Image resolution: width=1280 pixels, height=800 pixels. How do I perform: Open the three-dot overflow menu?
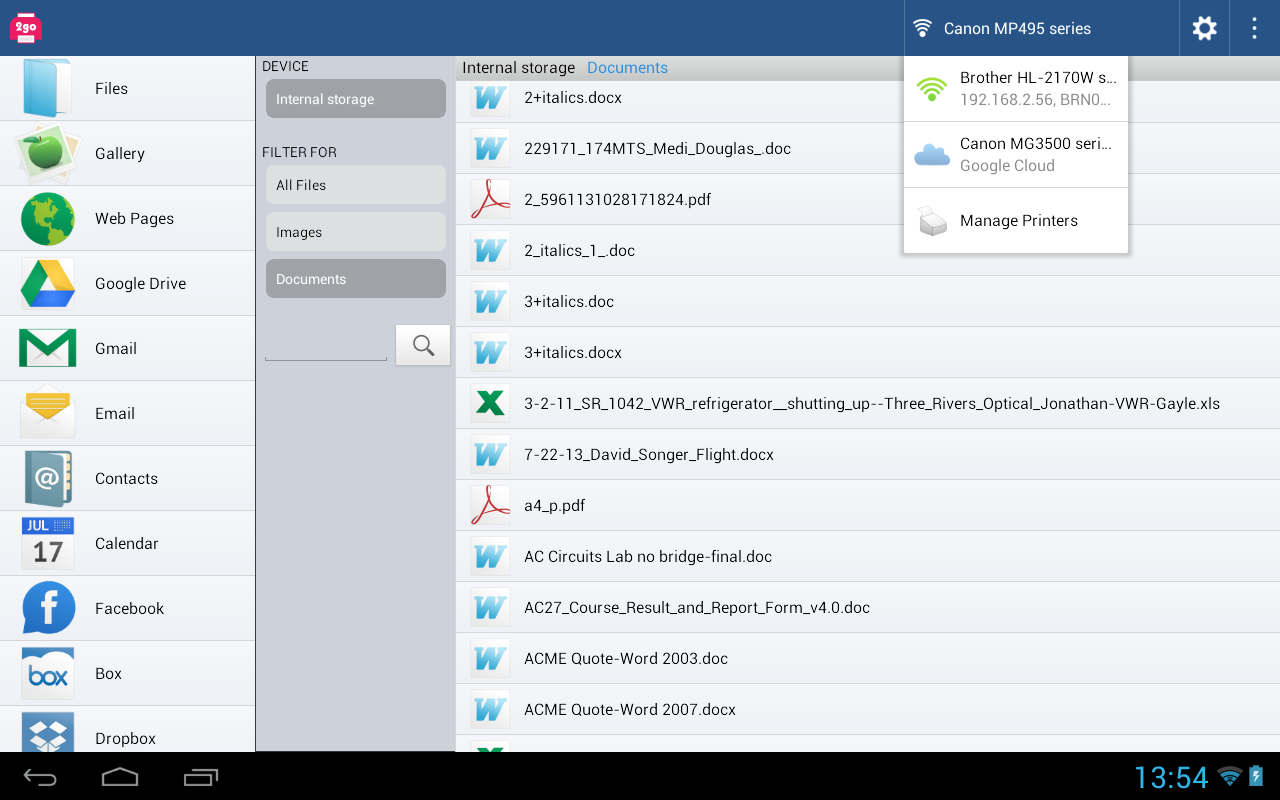click(1254, 28)
